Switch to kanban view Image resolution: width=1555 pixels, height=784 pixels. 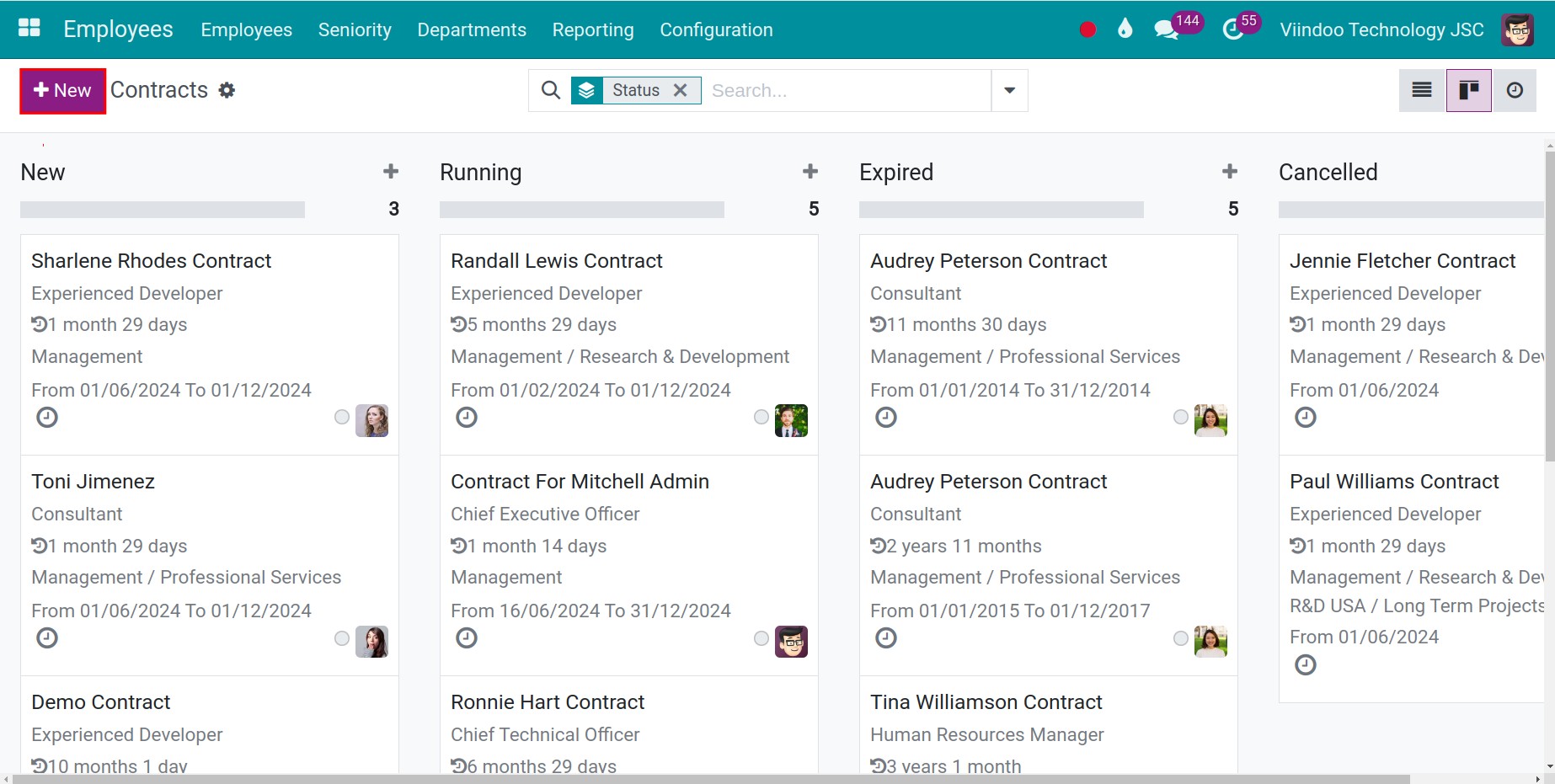[x=1468, y=90]
